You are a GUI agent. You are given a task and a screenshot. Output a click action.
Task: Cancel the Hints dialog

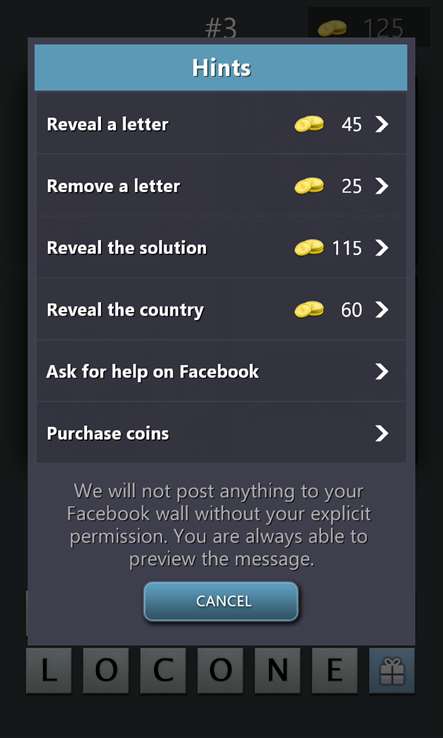pyautogui.click(x=221, y=602)
